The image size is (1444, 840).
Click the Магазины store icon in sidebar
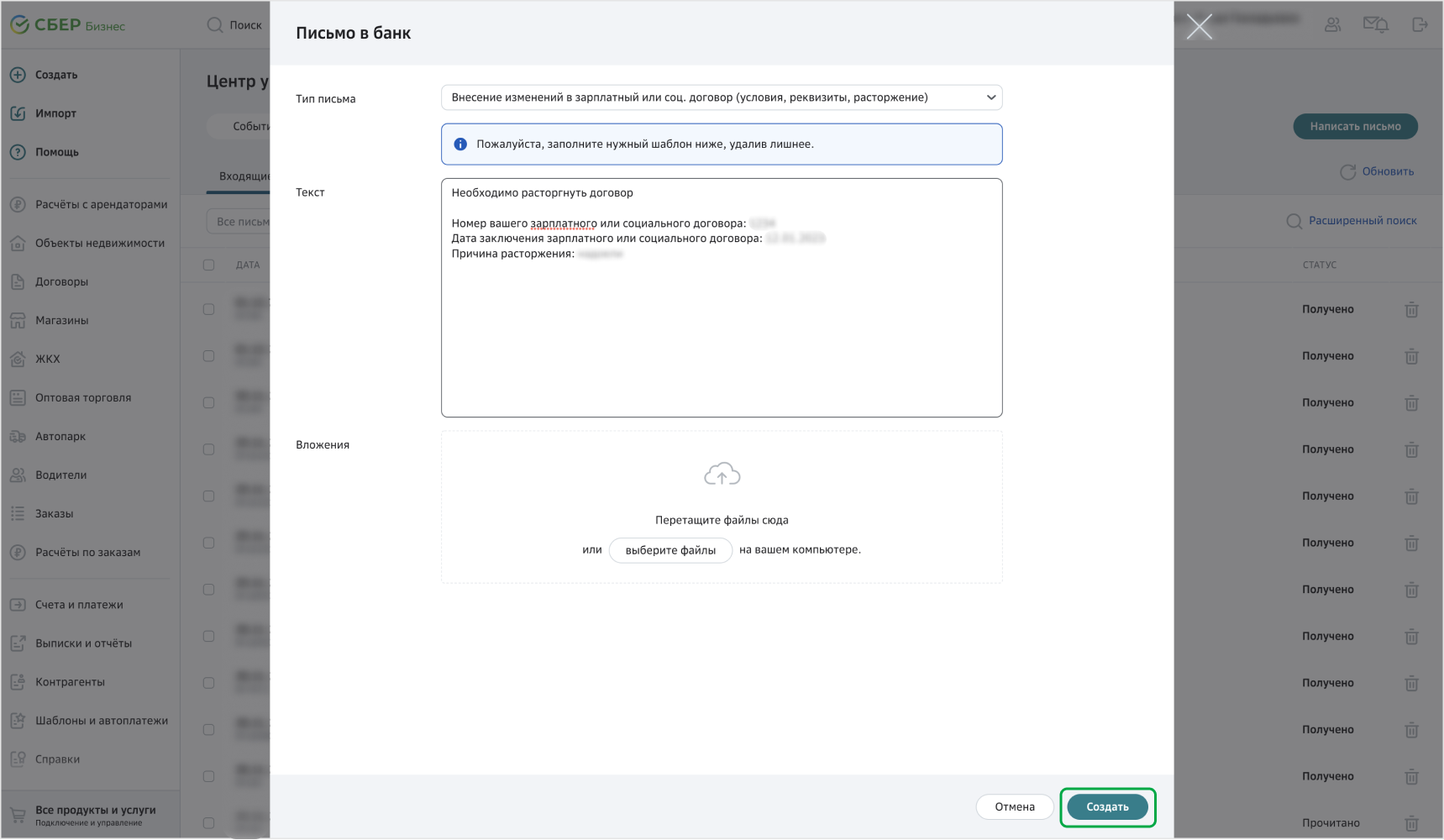tap(18, 321)
